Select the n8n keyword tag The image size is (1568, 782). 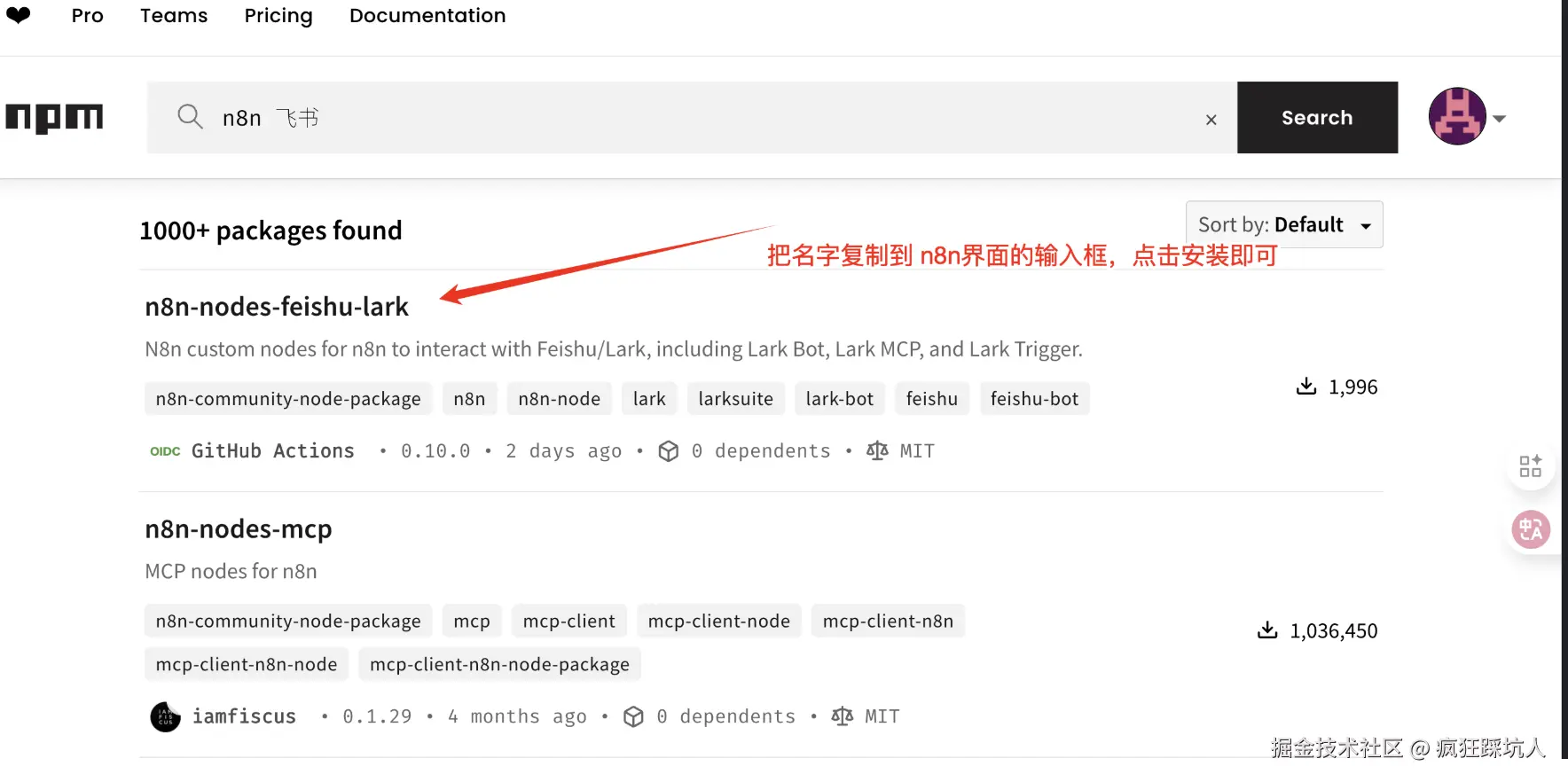(x=469, y=399)
